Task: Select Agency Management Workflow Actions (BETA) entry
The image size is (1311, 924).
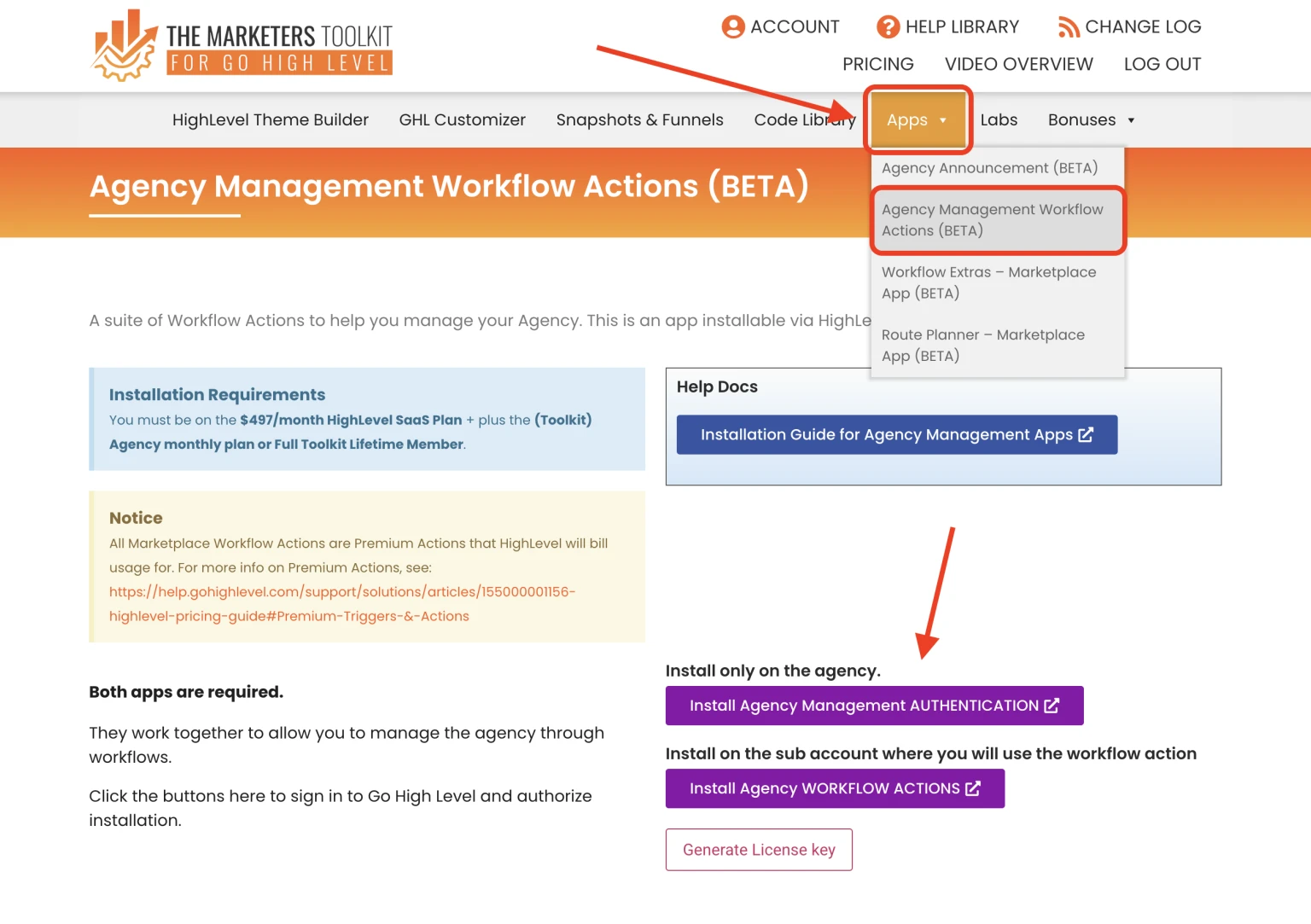Action: tap(997, 220)
